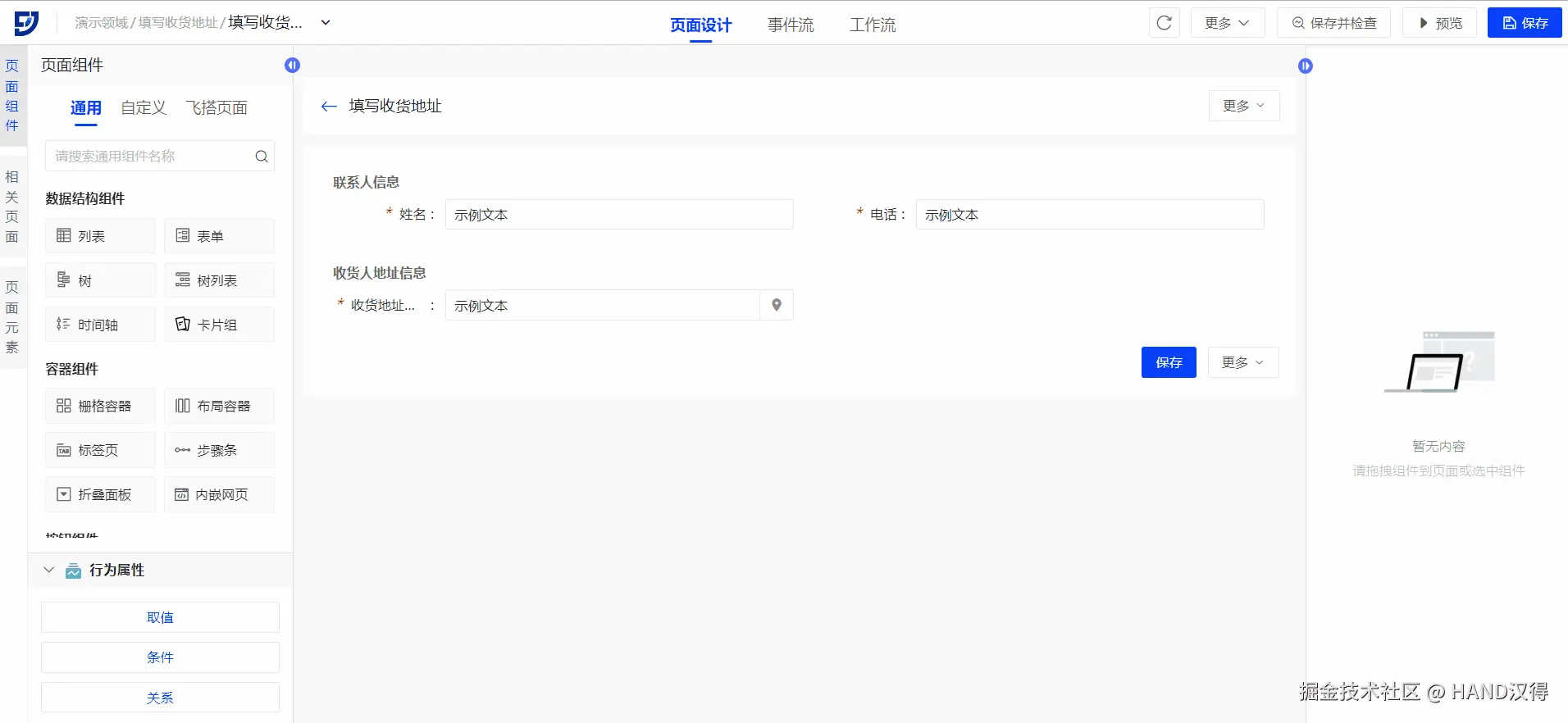Click the 取值 button
Screen dimensions: 1568x723
160,617
